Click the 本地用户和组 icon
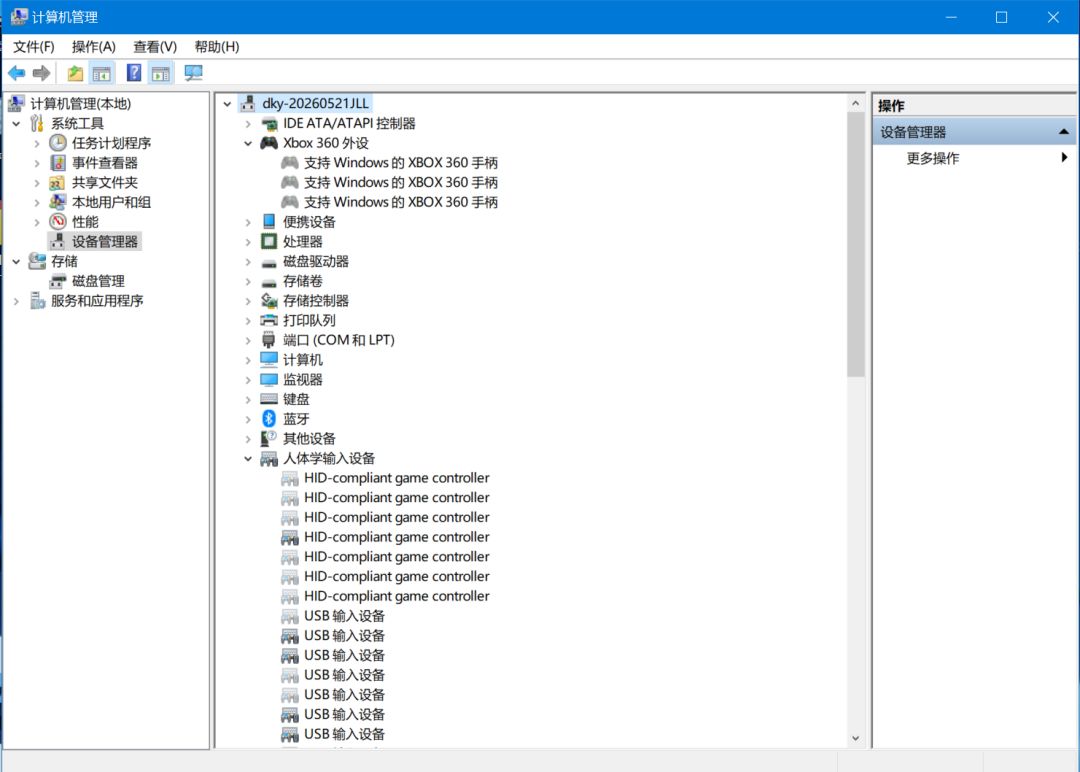The image size is (1080, 772). point(58,202)
